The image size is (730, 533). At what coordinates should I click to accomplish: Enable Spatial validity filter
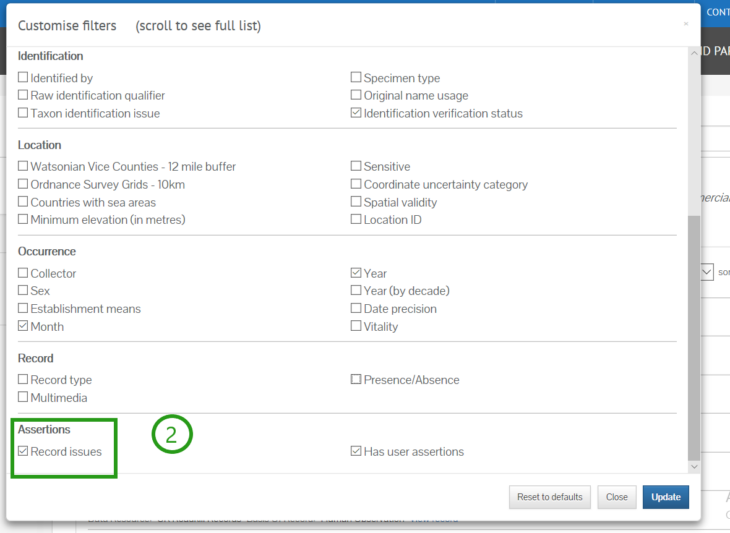tap(356, 202)
